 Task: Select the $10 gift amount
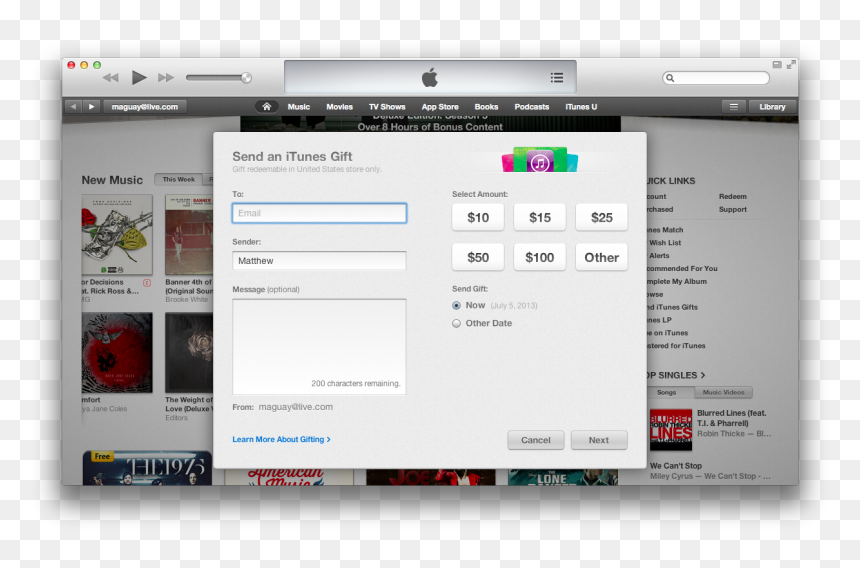coord(478,218)
